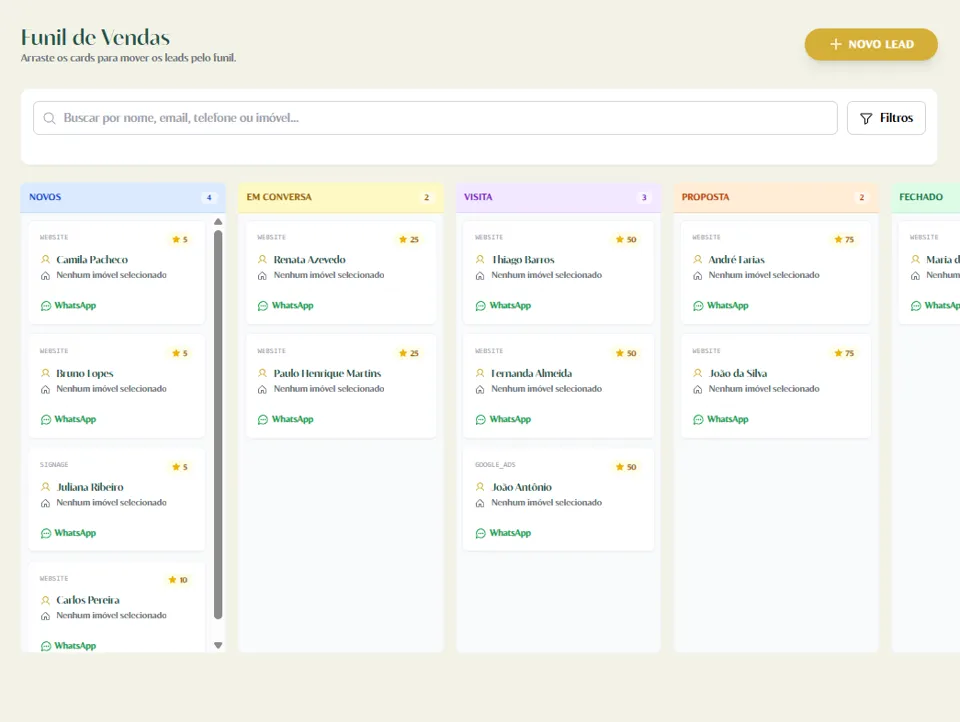This screenshot has width=960, height=722.
Task: Open the Bruno Lopes lead name
Action: [x=84, y=374]
